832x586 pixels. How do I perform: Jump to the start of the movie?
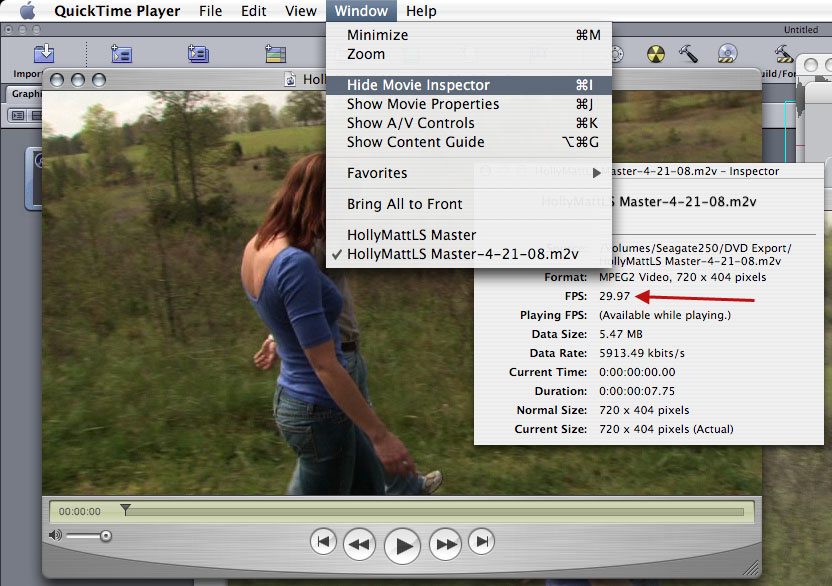click(323, 541)
